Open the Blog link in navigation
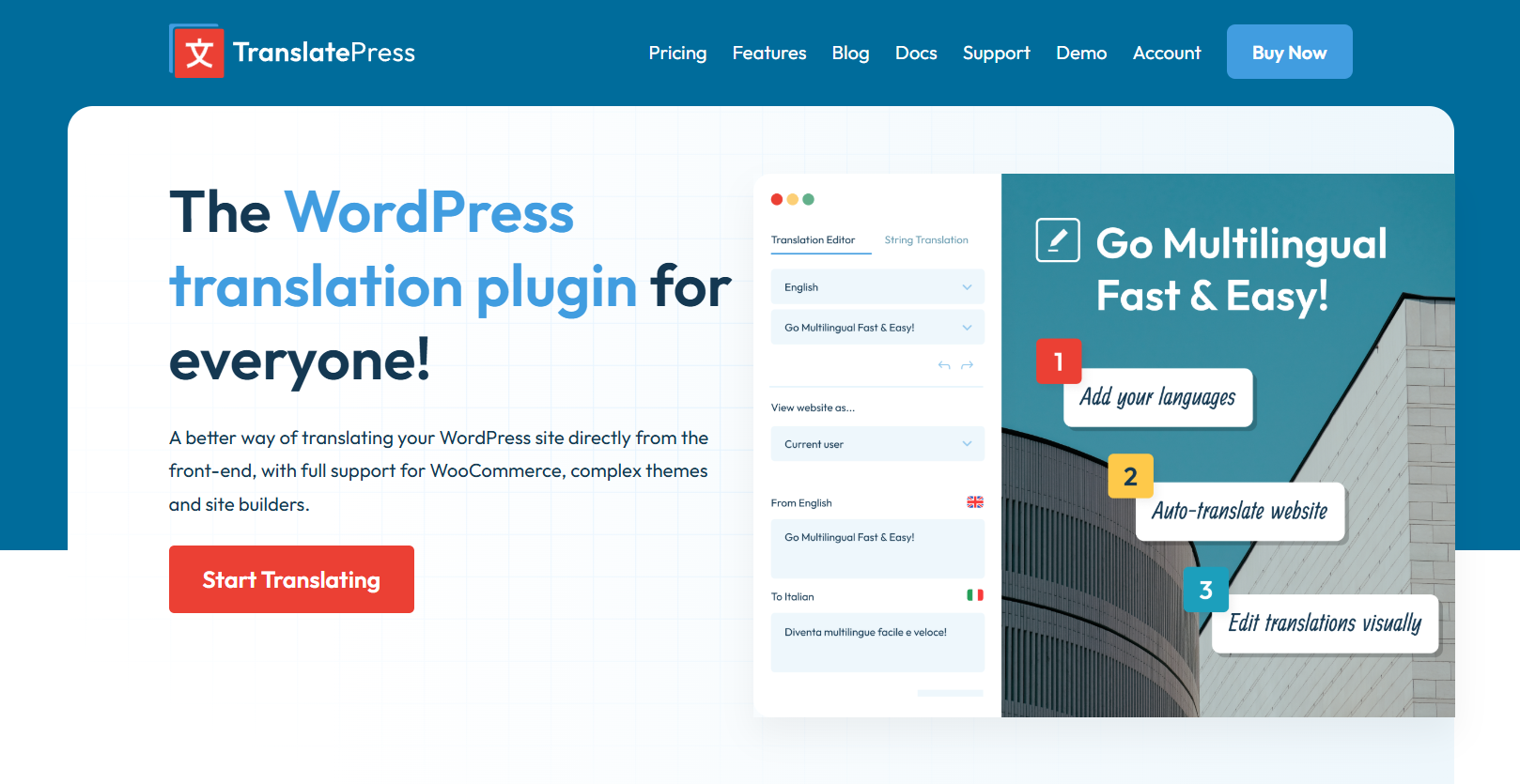The width and height of the screenshot is (1520, 784). click(x=850, y=53)
